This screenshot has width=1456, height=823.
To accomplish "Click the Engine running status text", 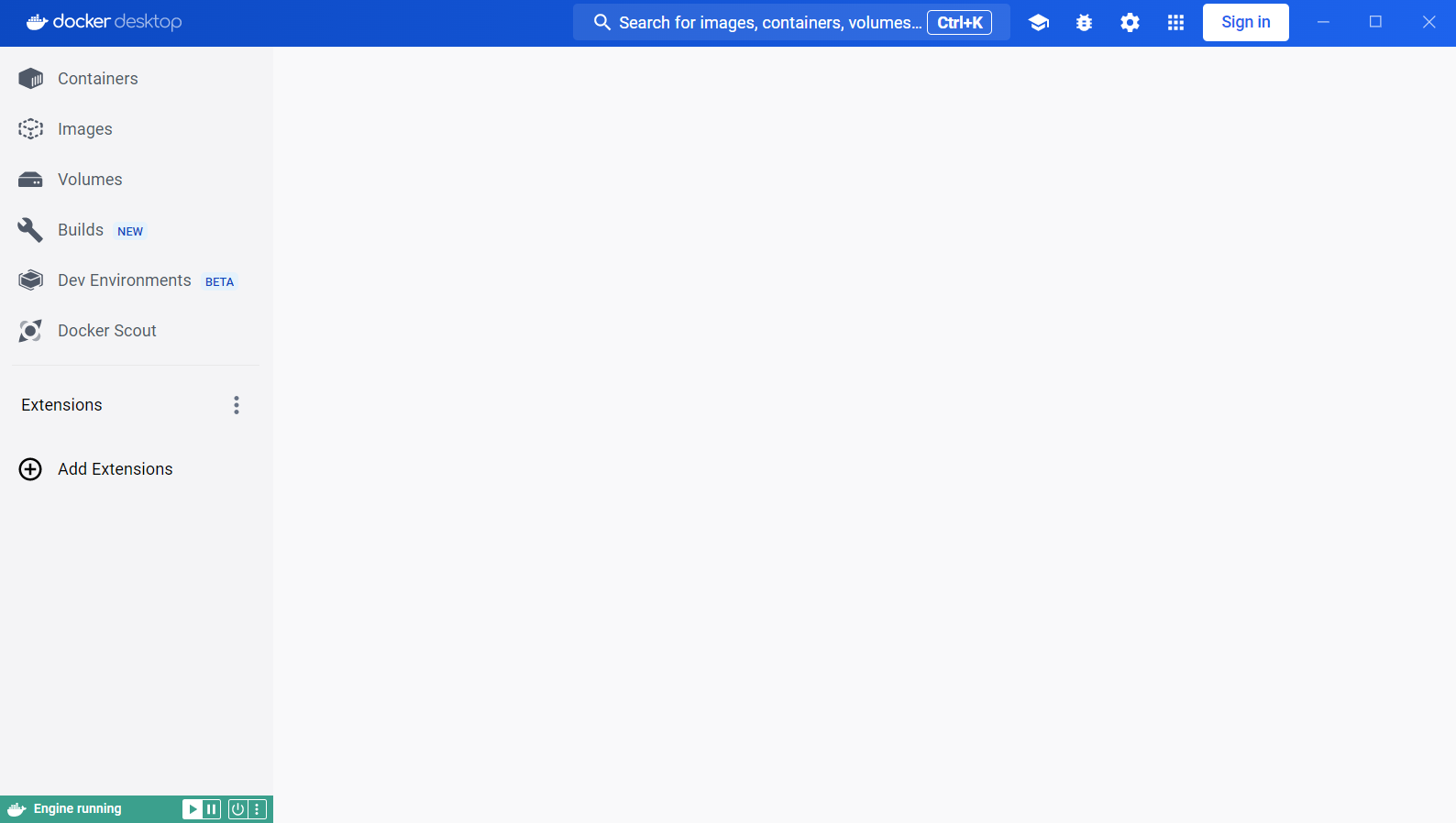I will click(x=78, y=809).
